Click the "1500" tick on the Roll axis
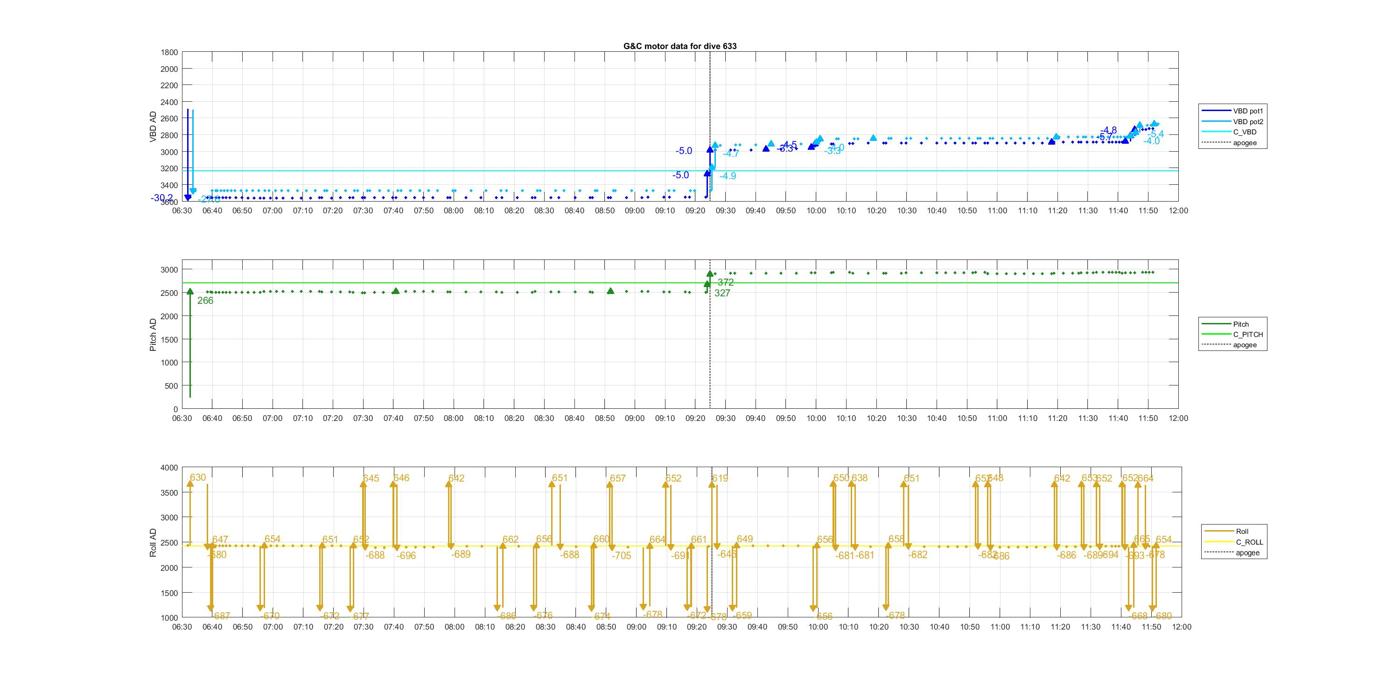 click(x=169, y=593)
